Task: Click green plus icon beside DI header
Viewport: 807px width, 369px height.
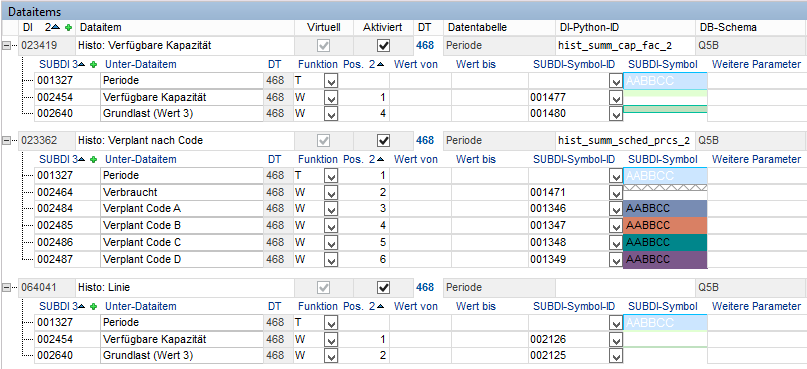Action: pyautogui.click(x=68, y=27)
